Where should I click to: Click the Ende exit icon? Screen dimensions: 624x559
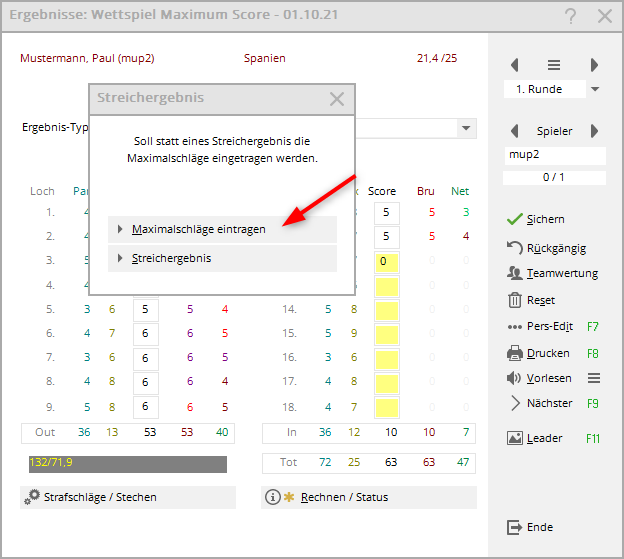click(514, 528)
